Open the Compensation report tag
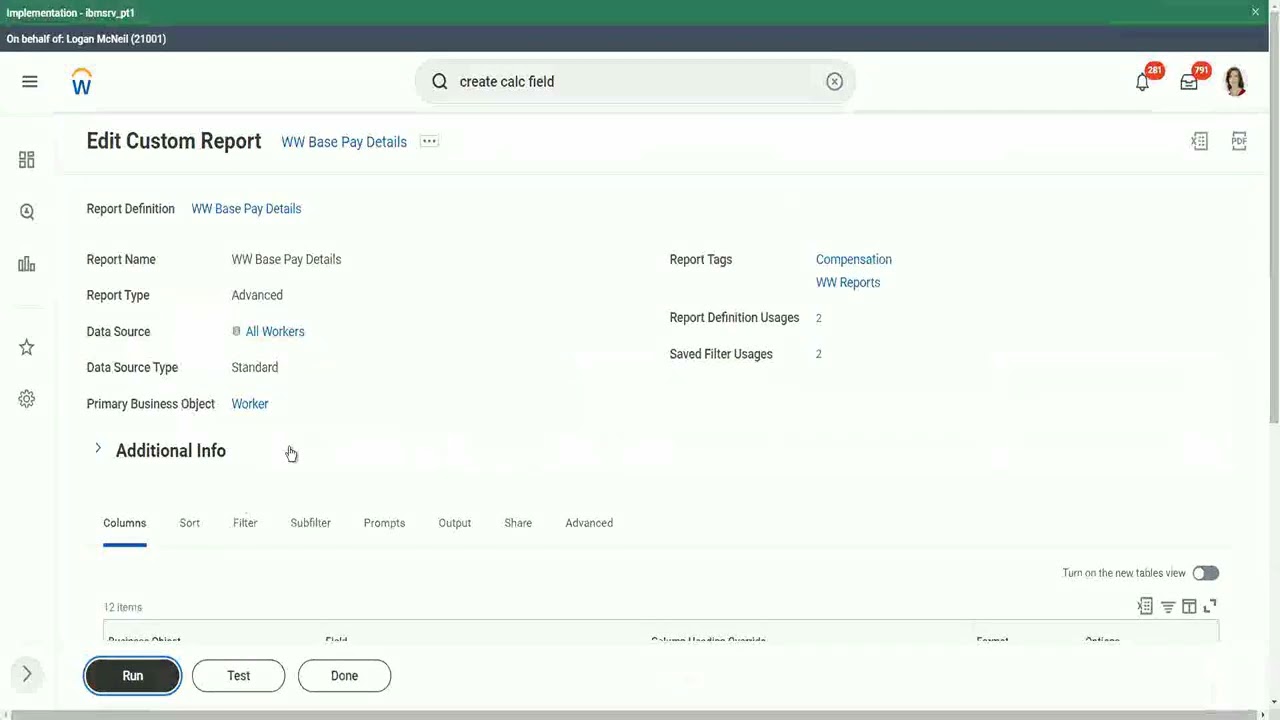Screen dimensions: 1280x720 tap(854, 260)
